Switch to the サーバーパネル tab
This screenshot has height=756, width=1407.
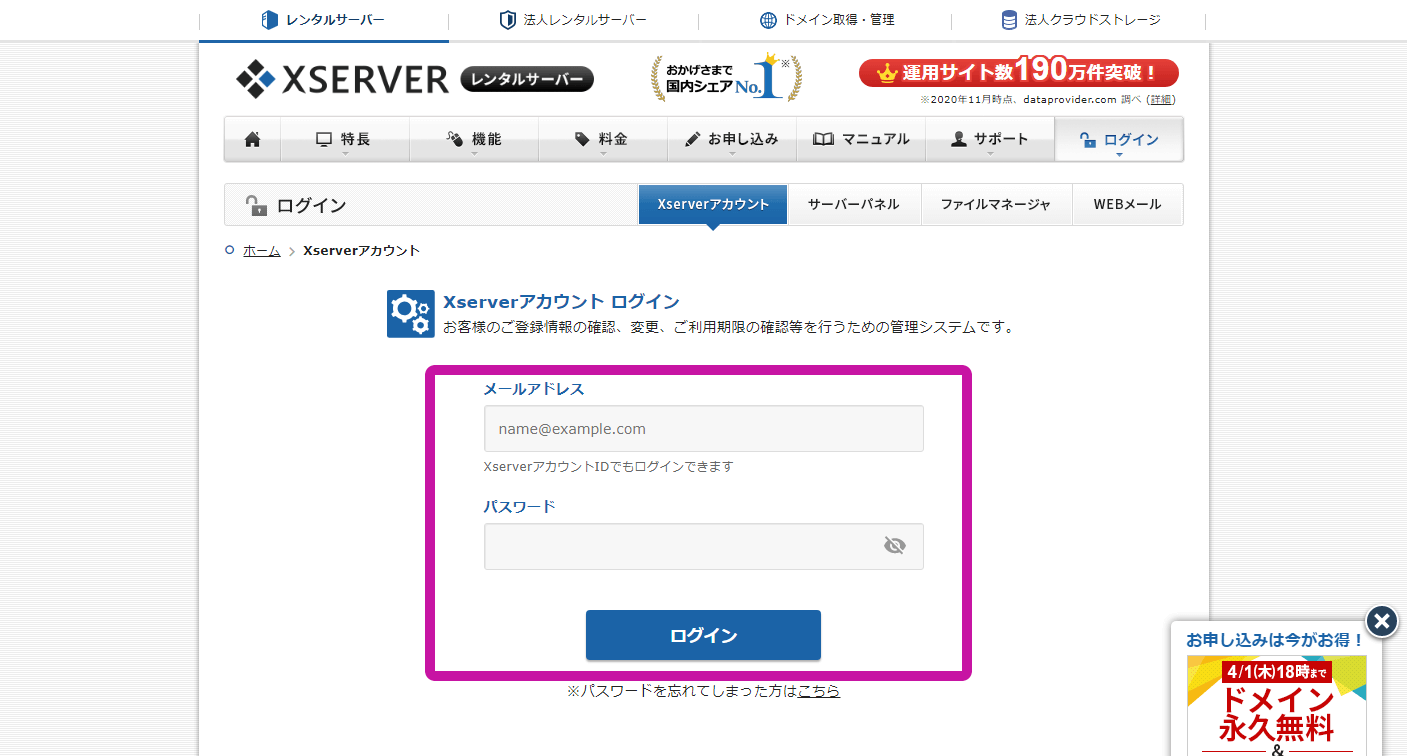853,204
